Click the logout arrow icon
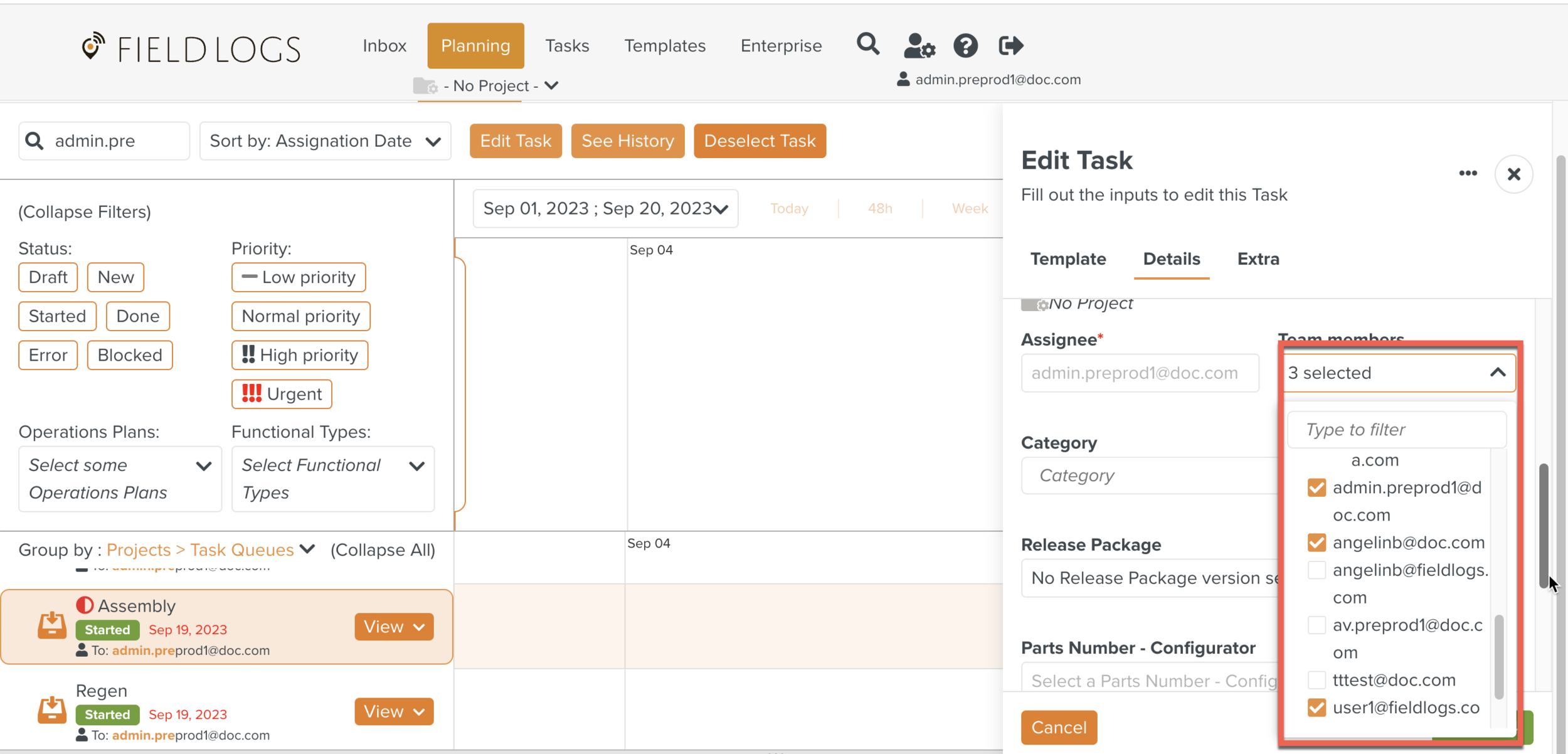1568x754 pixels. pyautogui.click(x=1010, y=46)
